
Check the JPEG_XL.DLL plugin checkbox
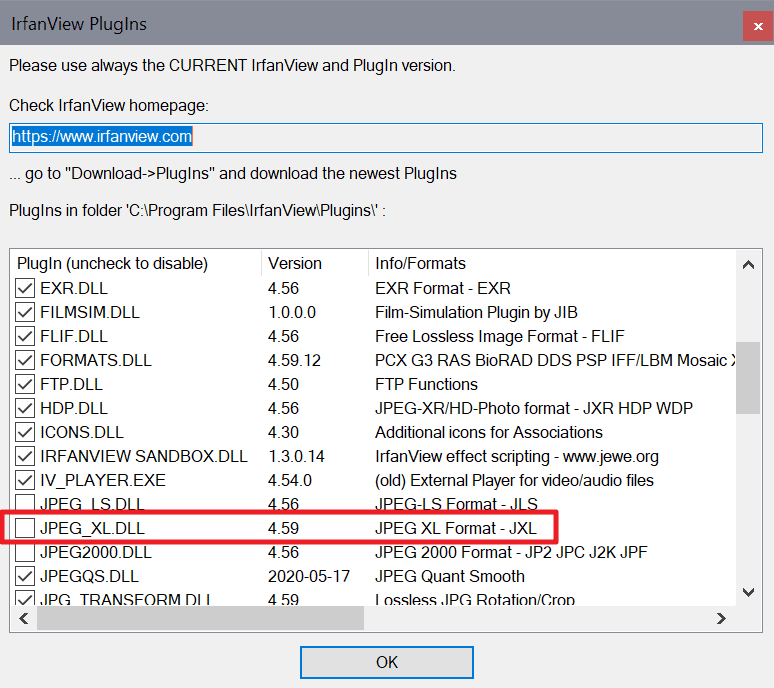[x=25, y=528]
